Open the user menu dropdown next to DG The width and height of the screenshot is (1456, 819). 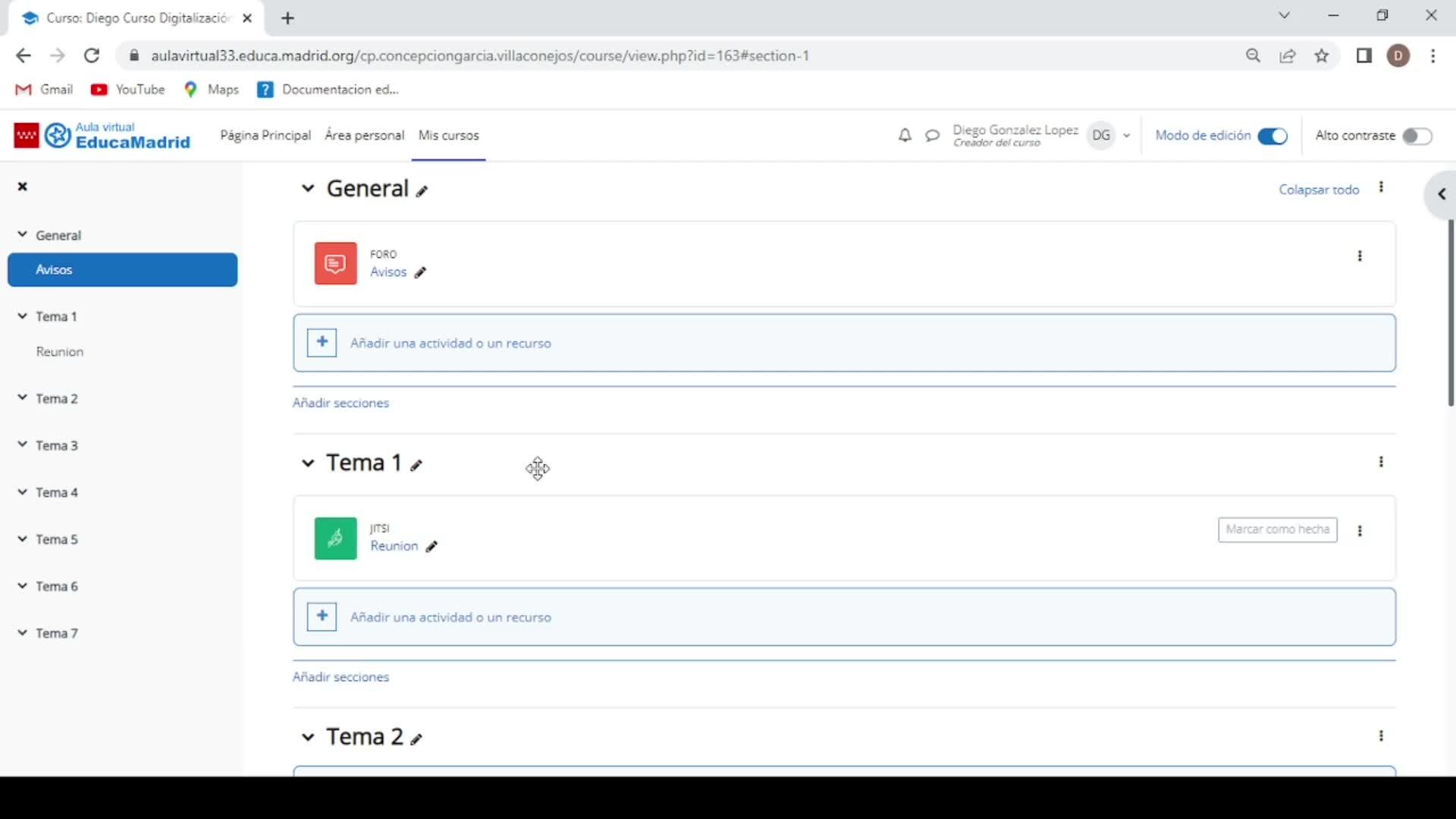pyautogui.click(x=1127, y=136)
